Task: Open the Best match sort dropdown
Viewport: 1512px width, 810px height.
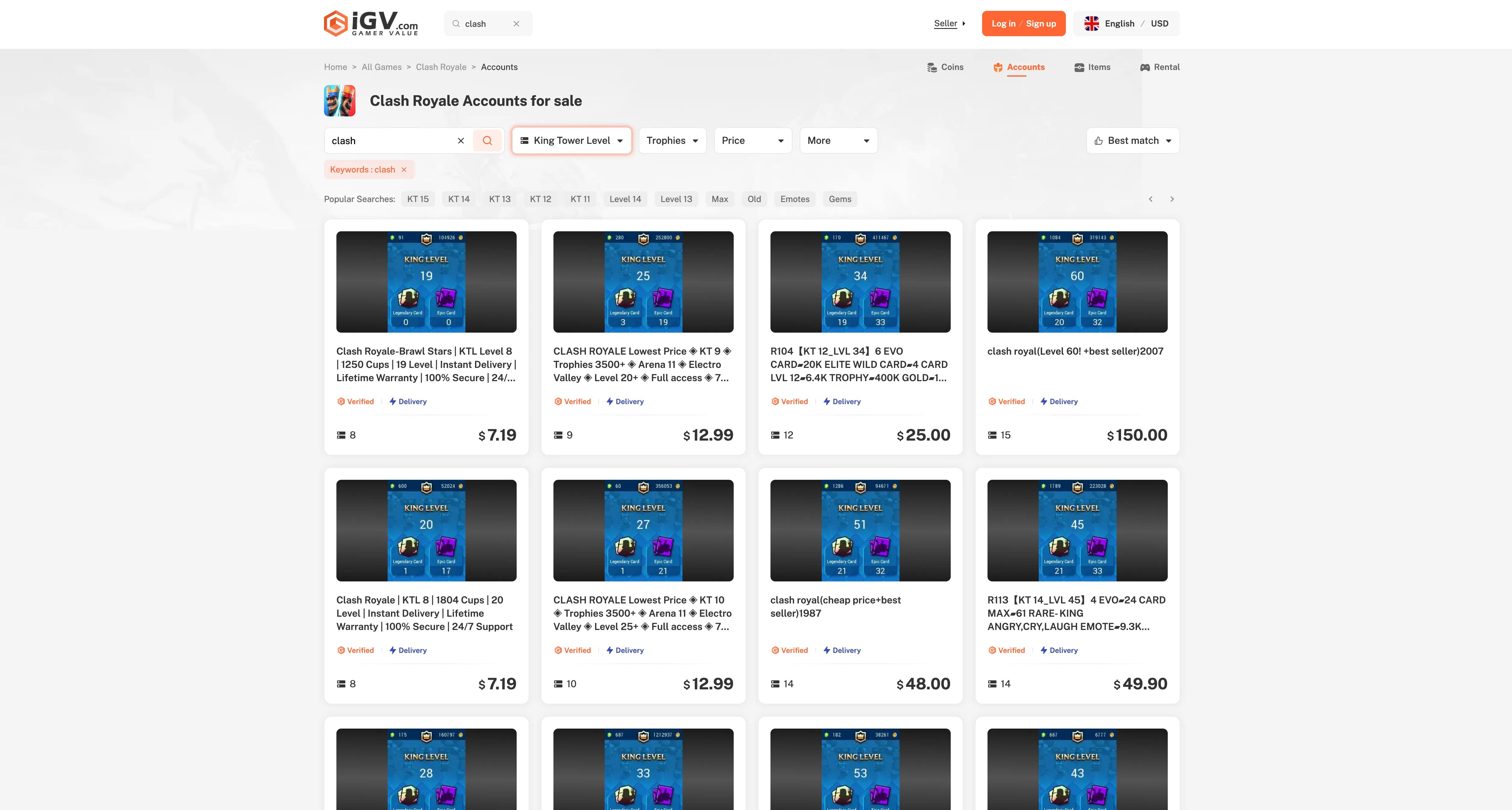Action: (1132, 141)
